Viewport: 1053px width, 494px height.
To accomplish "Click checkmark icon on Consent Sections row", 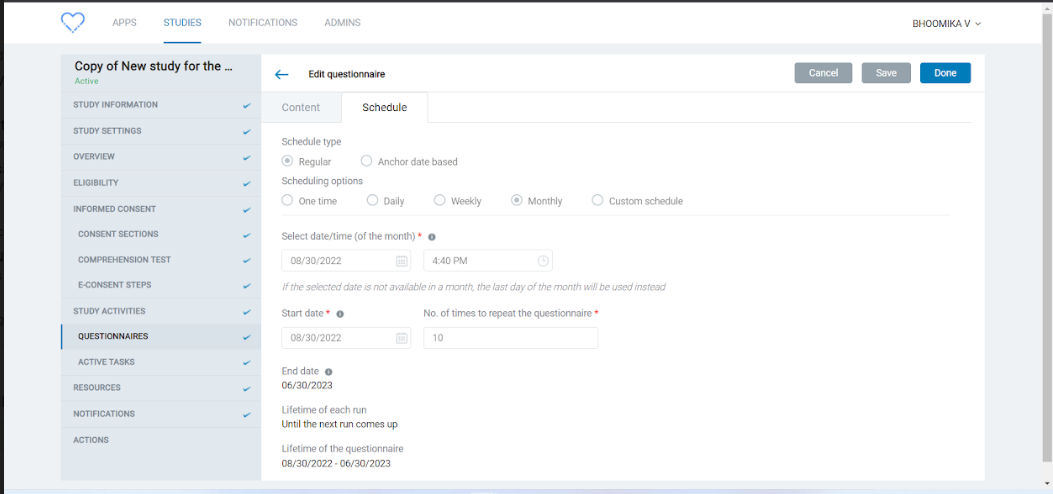I will (x=247, y=235).
